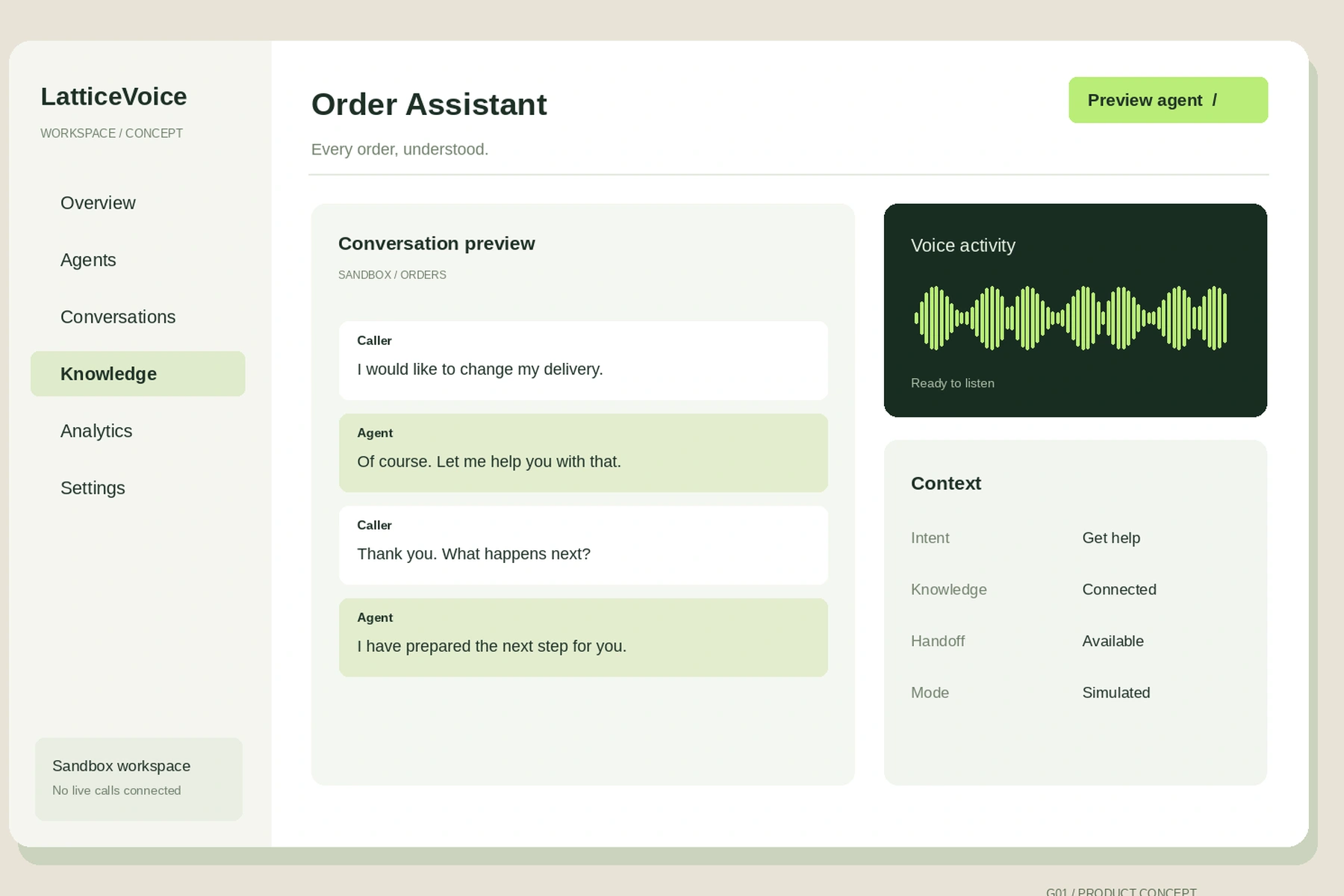Screen dimensions: 1344x896
Task: Click the voice activity waveform
Action: pyautogui.click(x=1071, y=317)
